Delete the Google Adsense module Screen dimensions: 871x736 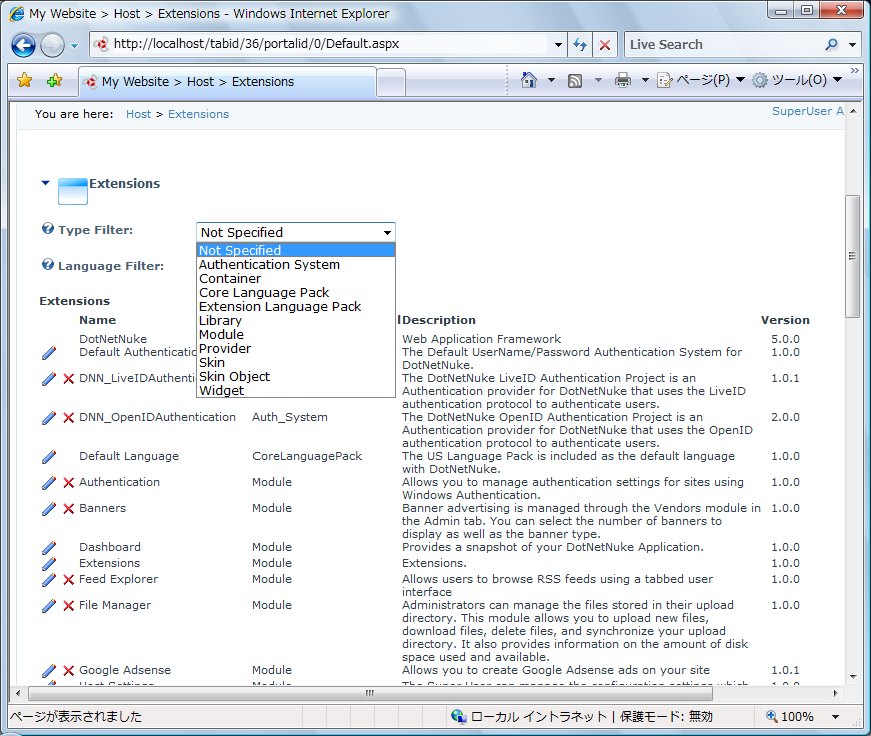point(68,671)
